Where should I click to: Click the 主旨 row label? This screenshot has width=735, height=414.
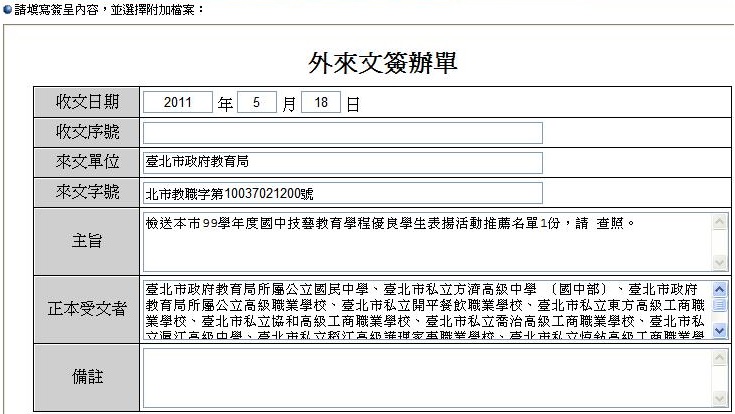click(87, 241)
